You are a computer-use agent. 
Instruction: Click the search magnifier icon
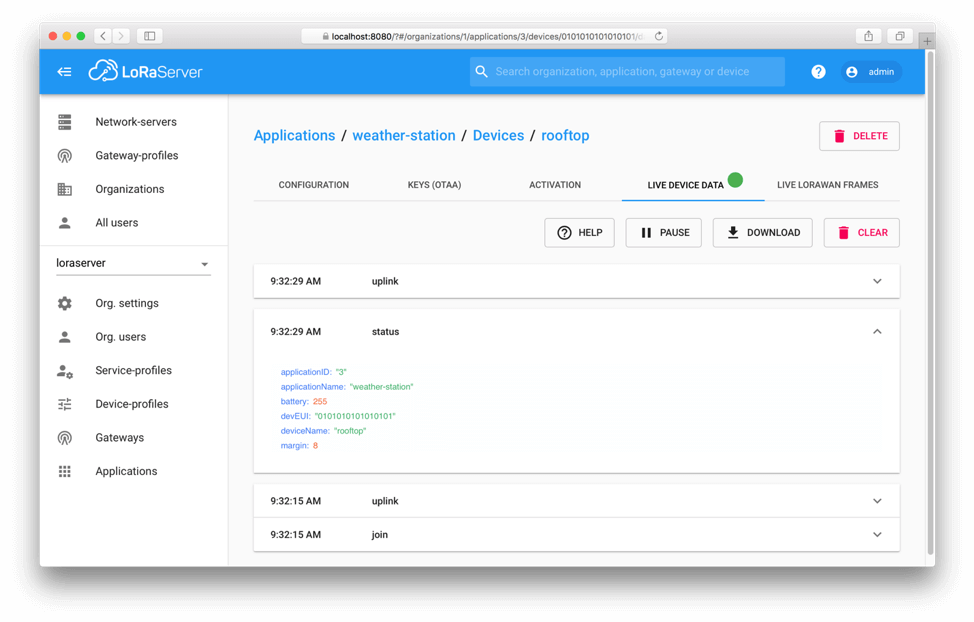481,71
